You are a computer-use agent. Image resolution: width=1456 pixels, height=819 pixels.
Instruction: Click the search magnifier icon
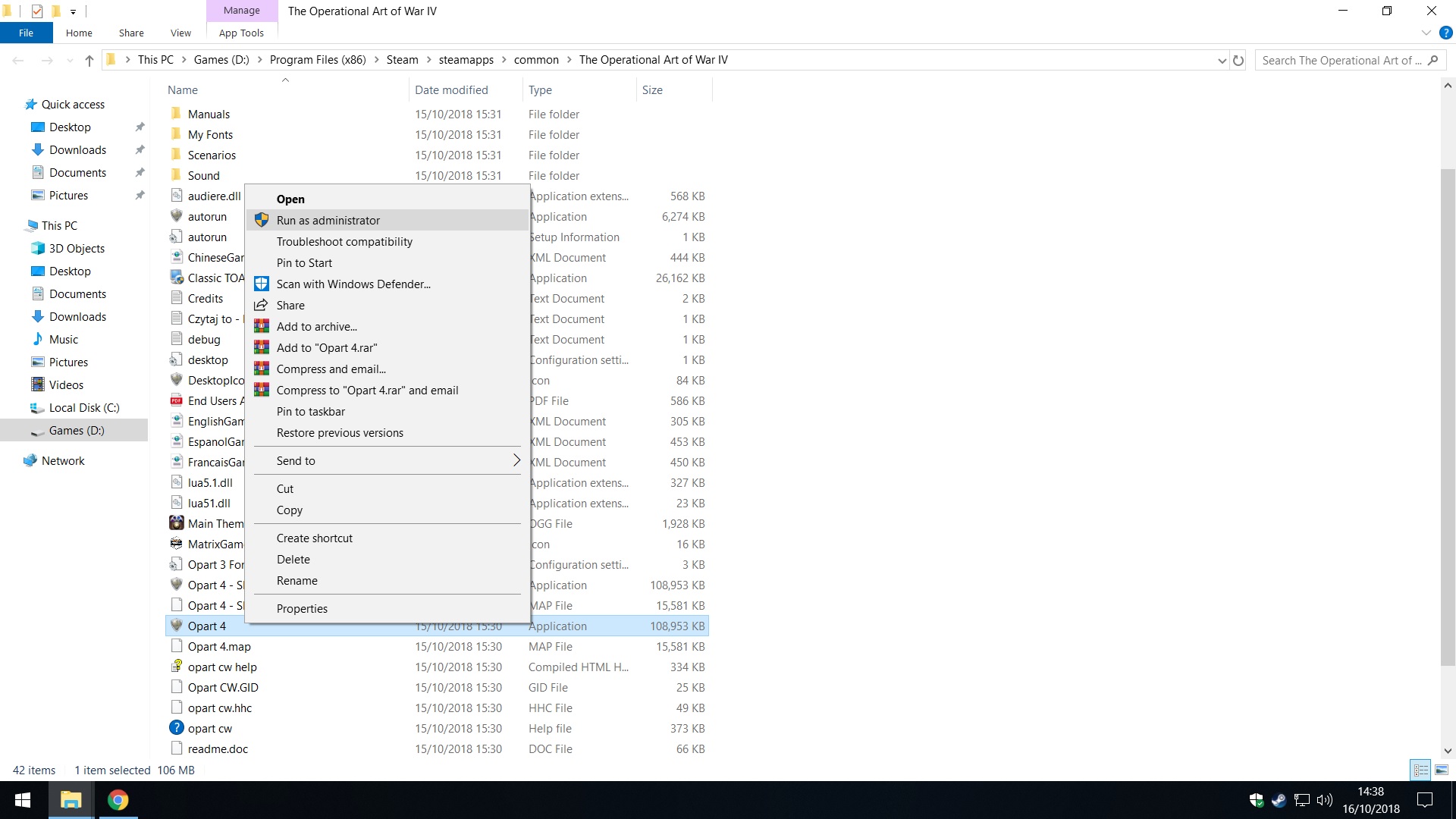pyautogui.click(x=1432, y=60)
